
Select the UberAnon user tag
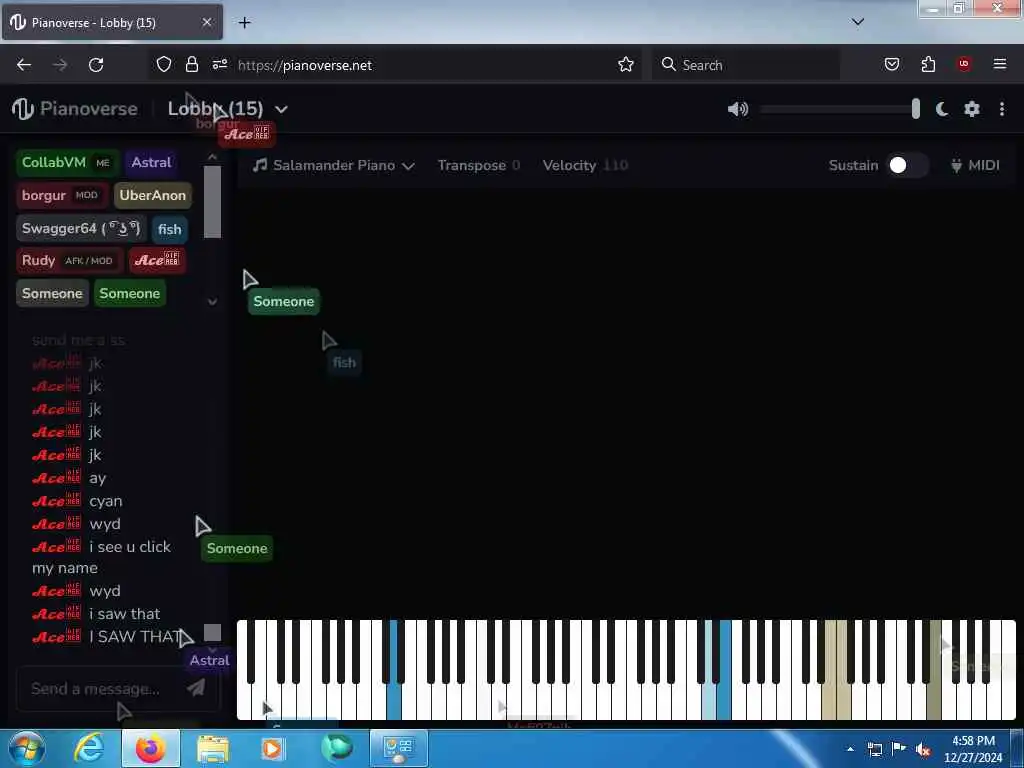click(153, 195)
